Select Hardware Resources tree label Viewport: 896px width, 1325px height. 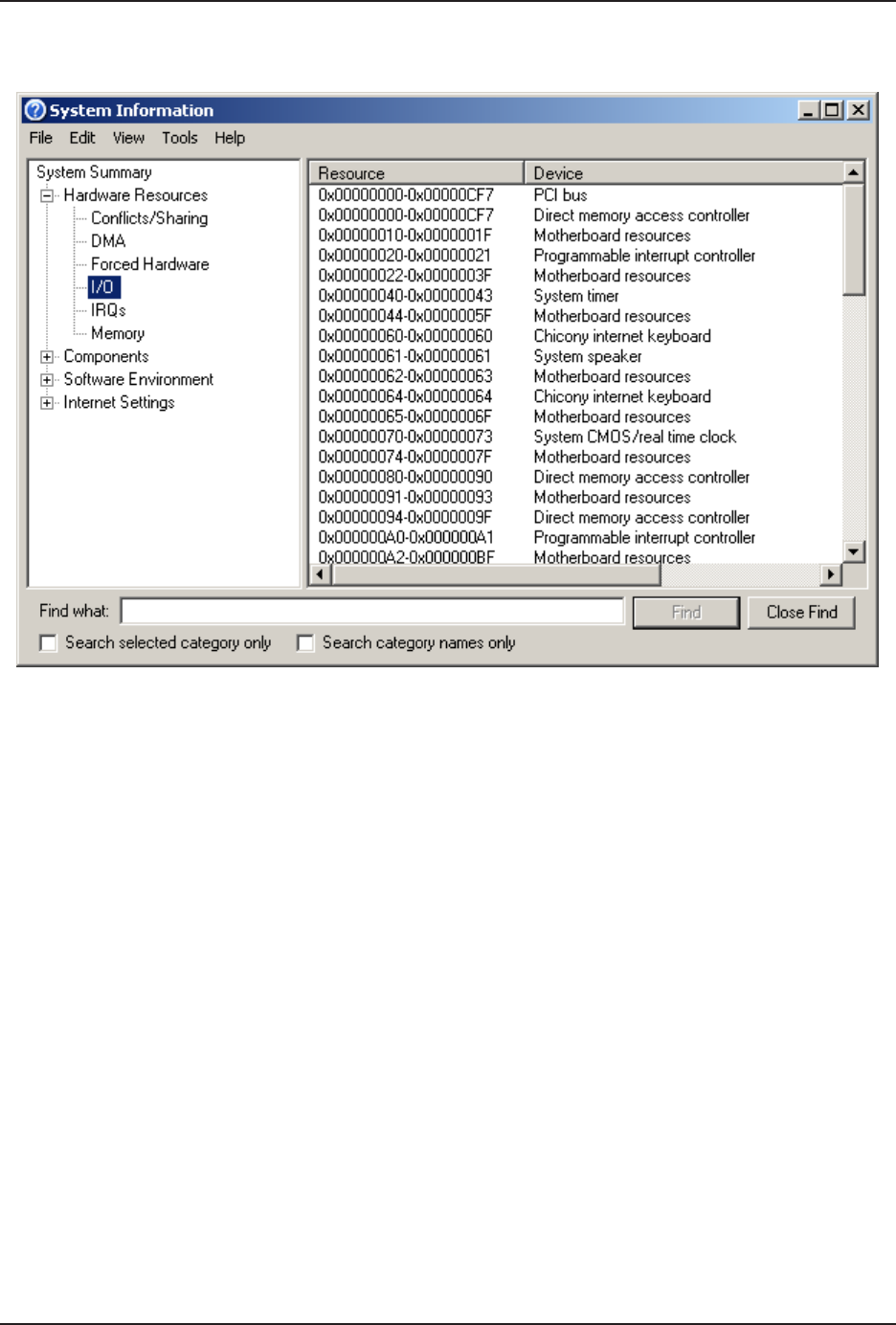coord(136,195)
